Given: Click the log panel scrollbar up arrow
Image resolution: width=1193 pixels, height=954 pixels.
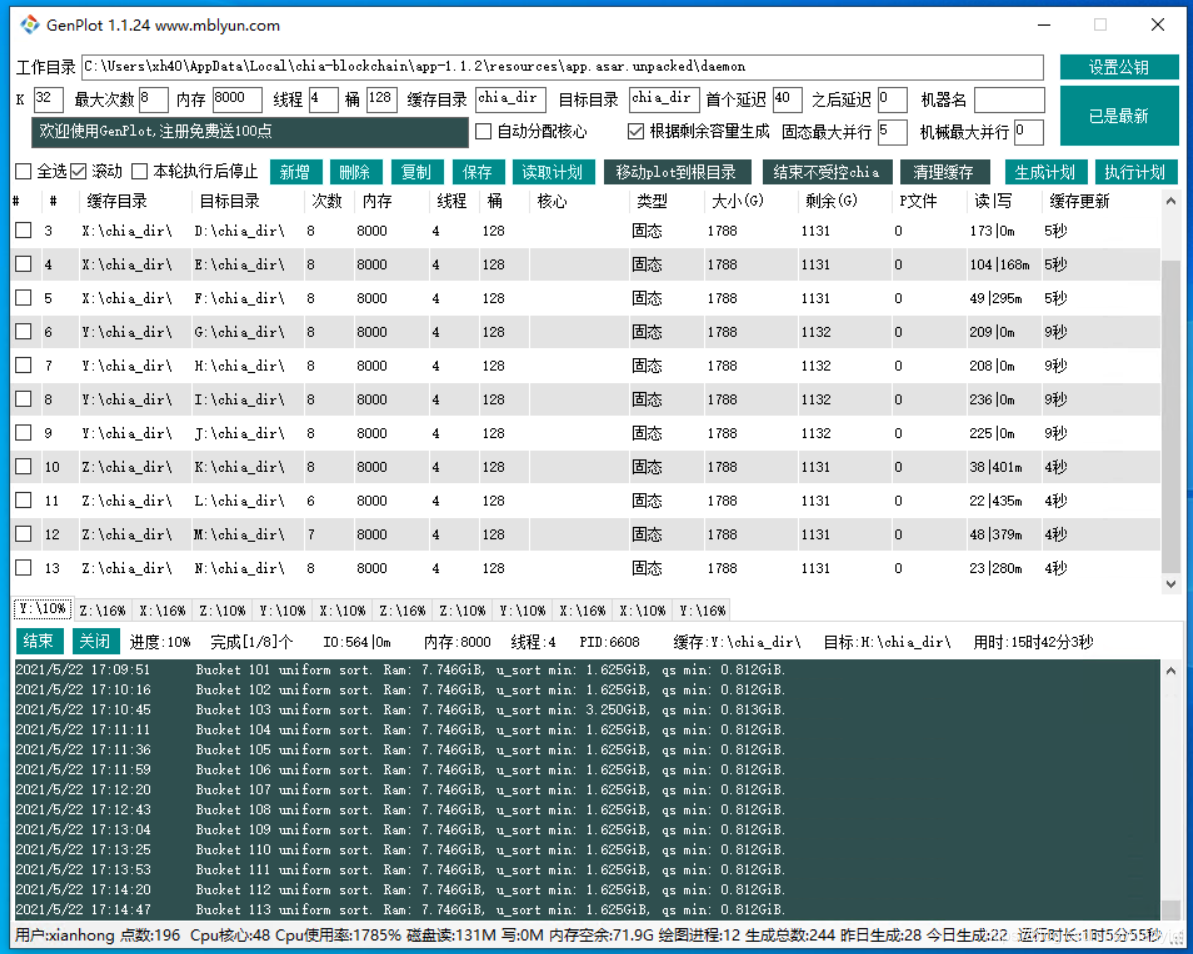Looking at the screenshot, I should (x=1171, y=670).
